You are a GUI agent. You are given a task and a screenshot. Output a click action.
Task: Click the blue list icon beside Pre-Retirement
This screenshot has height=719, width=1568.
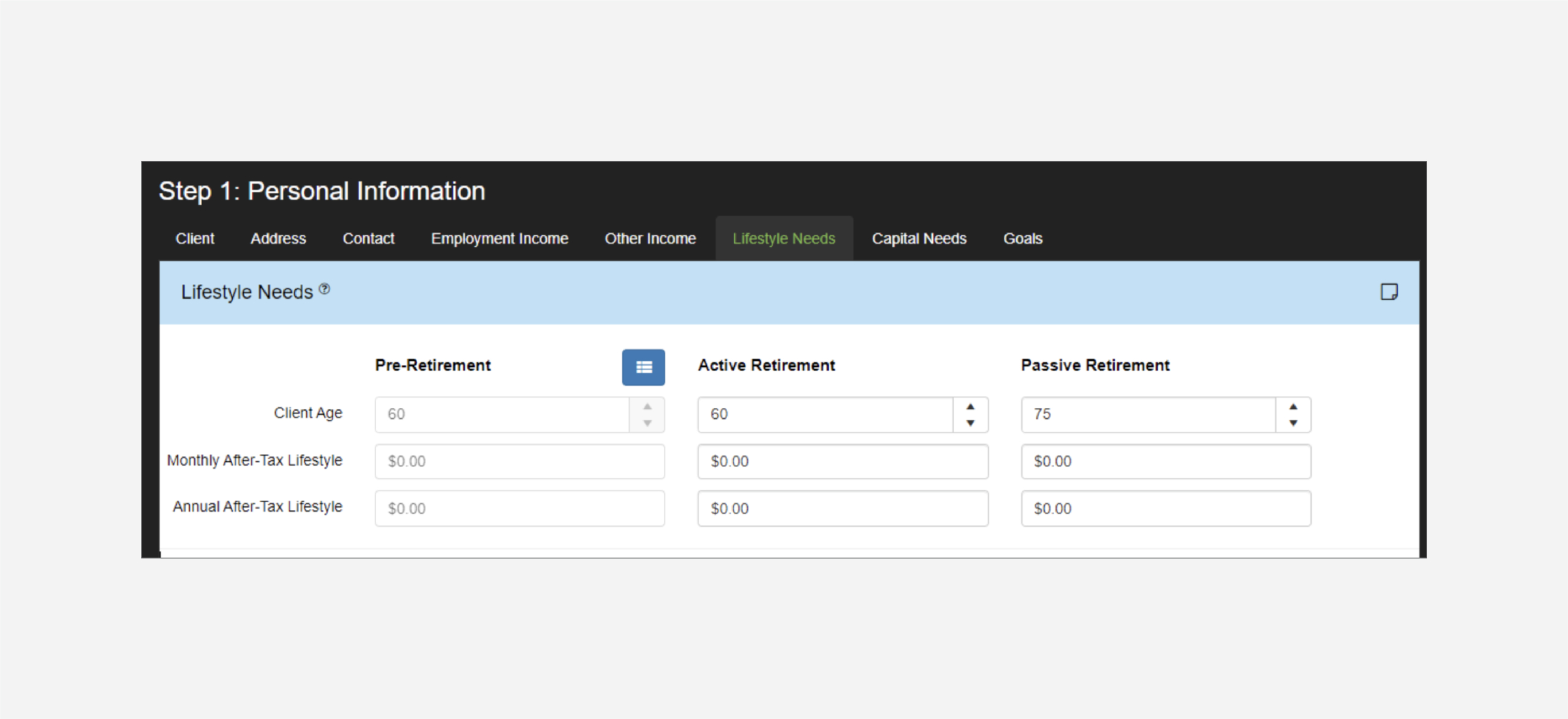point(643,367)
